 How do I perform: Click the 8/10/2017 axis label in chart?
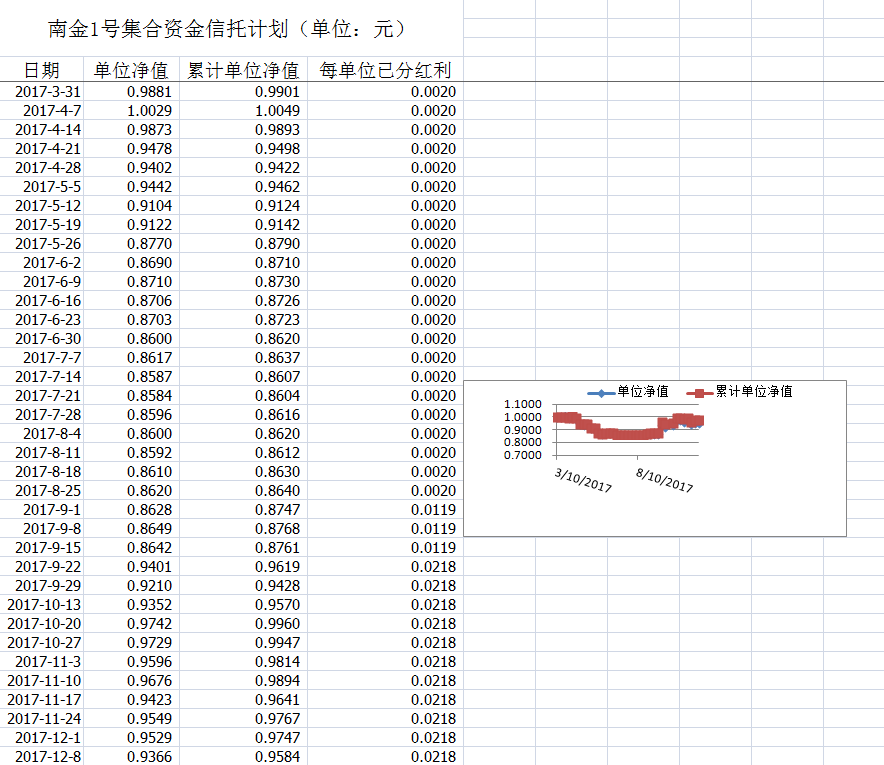coord(664,479)
